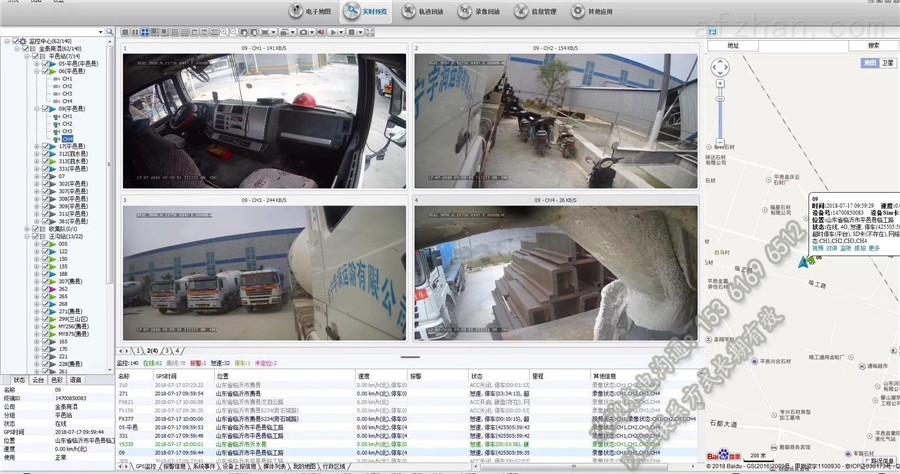Click the 地址 address field above map

tap(733, 45)
